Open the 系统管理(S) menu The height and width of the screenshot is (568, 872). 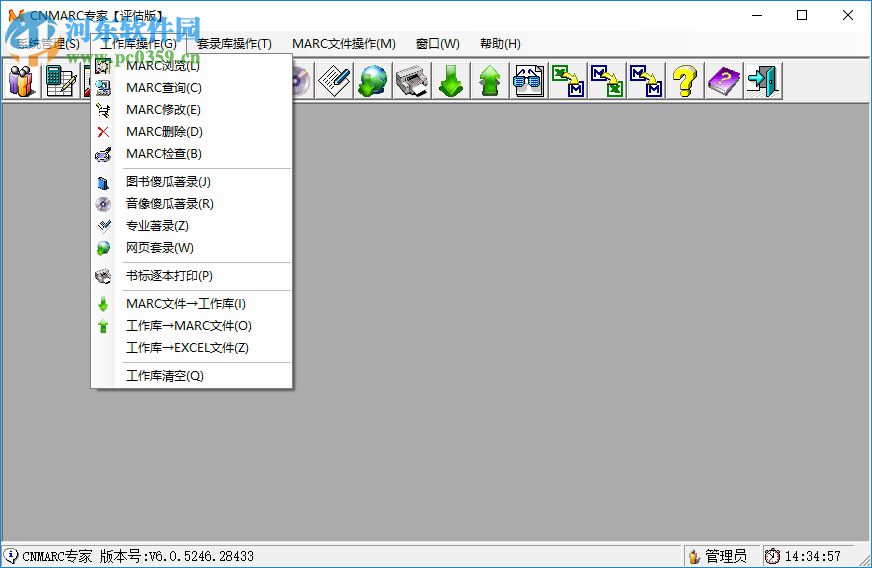tap(48, 43)
